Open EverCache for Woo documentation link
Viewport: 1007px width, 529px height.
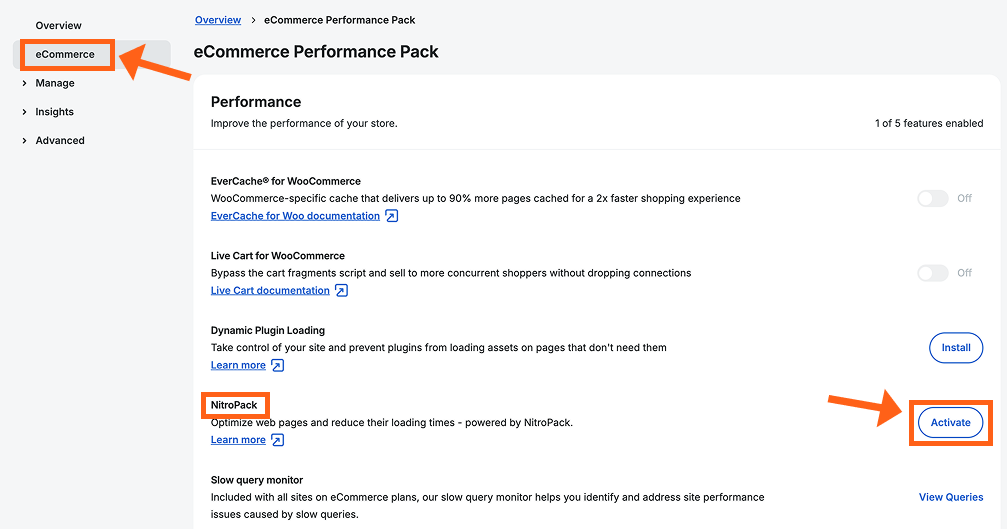coord(295,216)
